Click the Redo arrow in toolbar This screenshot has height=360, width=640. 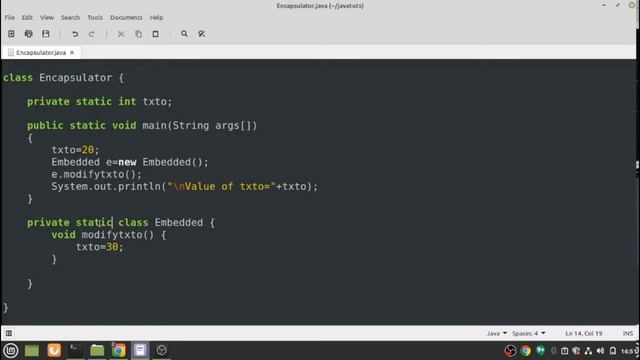[x=92, y=34]
